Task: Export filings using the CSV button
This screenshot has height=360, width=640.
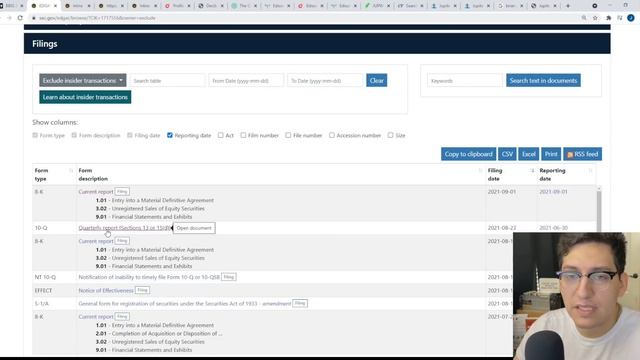Action: (507, 154)
